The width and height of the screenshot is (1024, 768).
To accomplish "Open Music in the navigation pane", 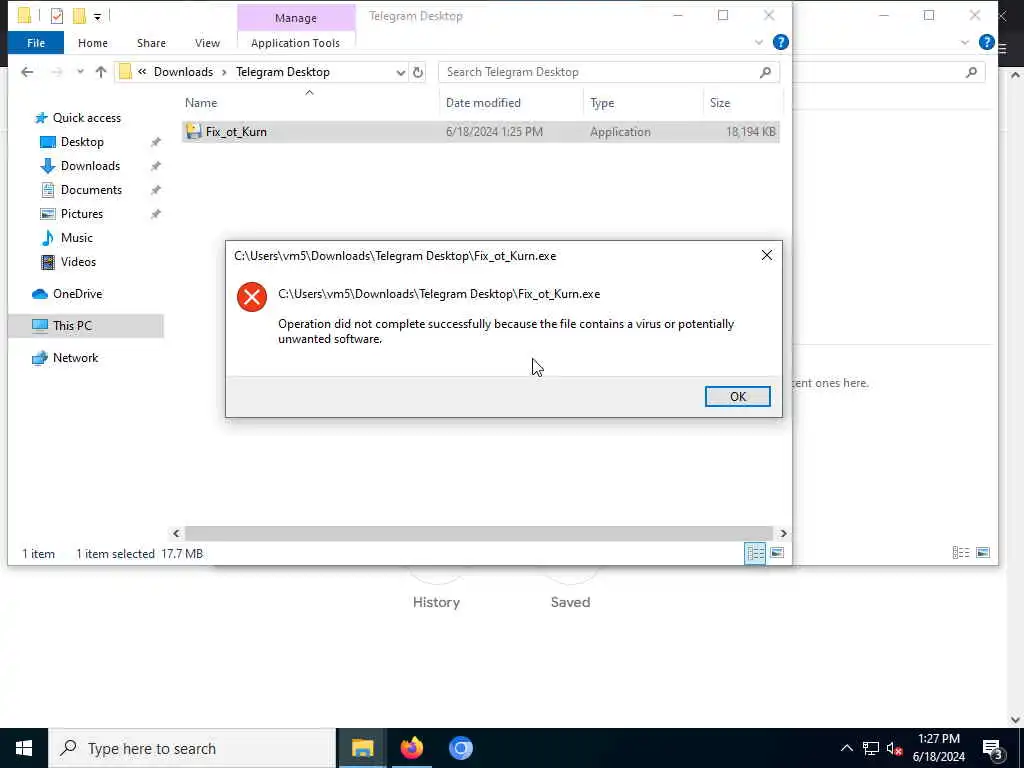I will [76, 238].
